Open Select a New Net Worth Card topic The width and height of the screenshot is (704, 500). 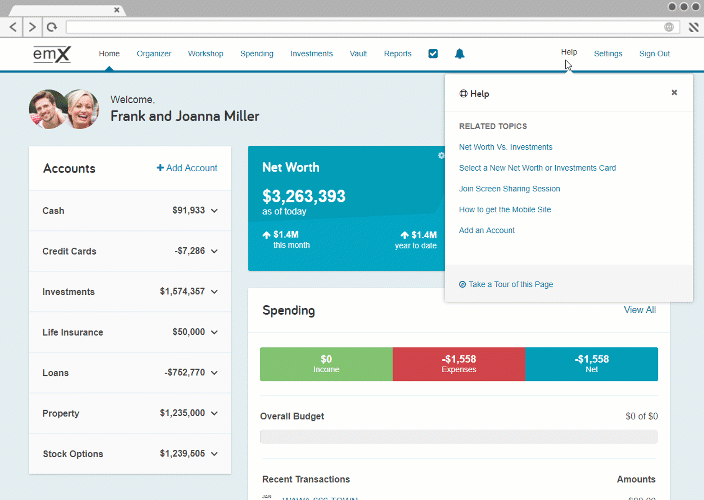[537, 168]
